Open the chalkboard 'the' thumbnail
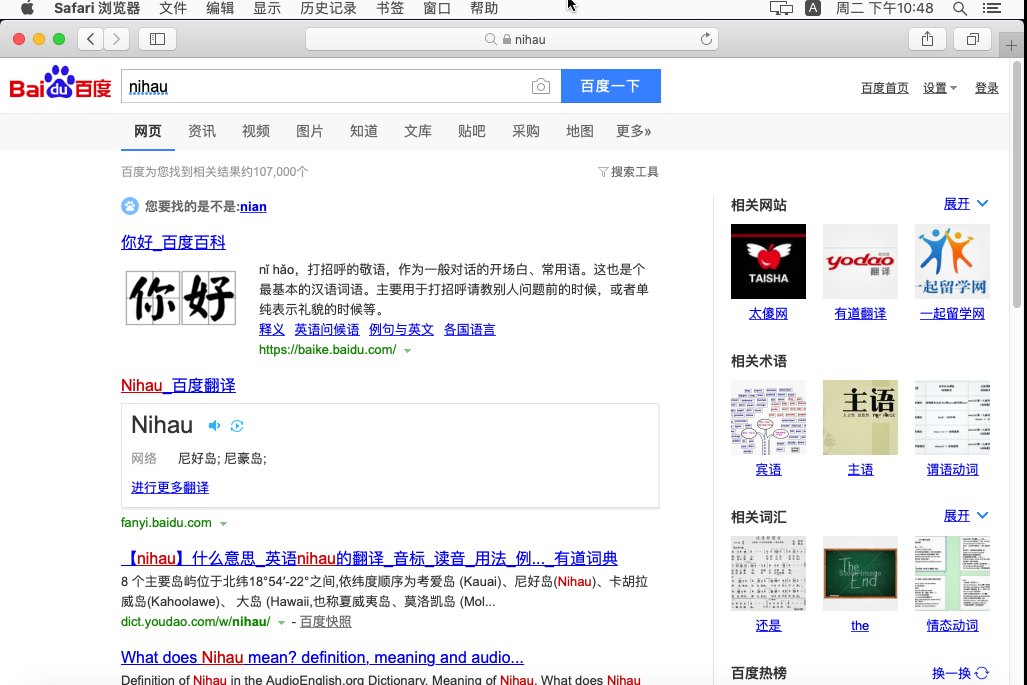 pos(860,573)
